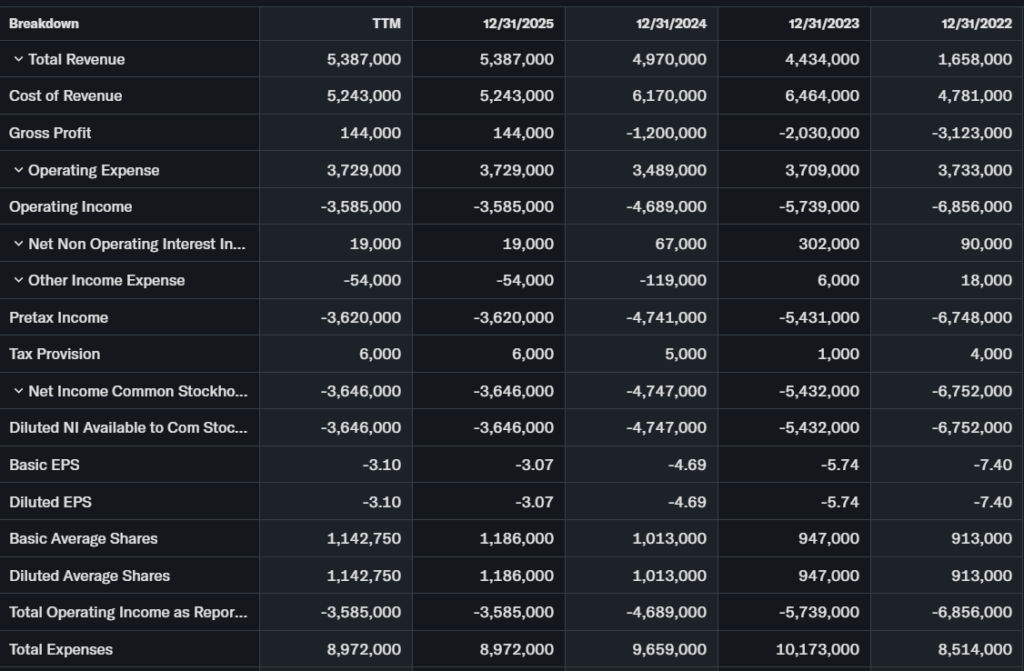The image size is (1024, 671).
Task: Expand the Net Non Operating Interest row chevron
Action: coord(18,244)
